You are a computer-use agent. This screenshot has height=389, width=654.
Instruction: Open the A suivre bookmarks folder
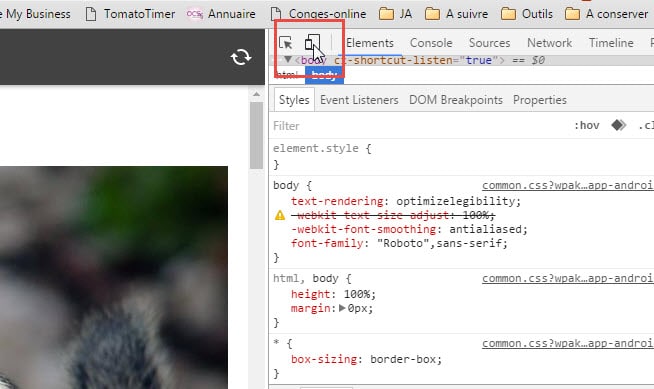click(456, 14)
